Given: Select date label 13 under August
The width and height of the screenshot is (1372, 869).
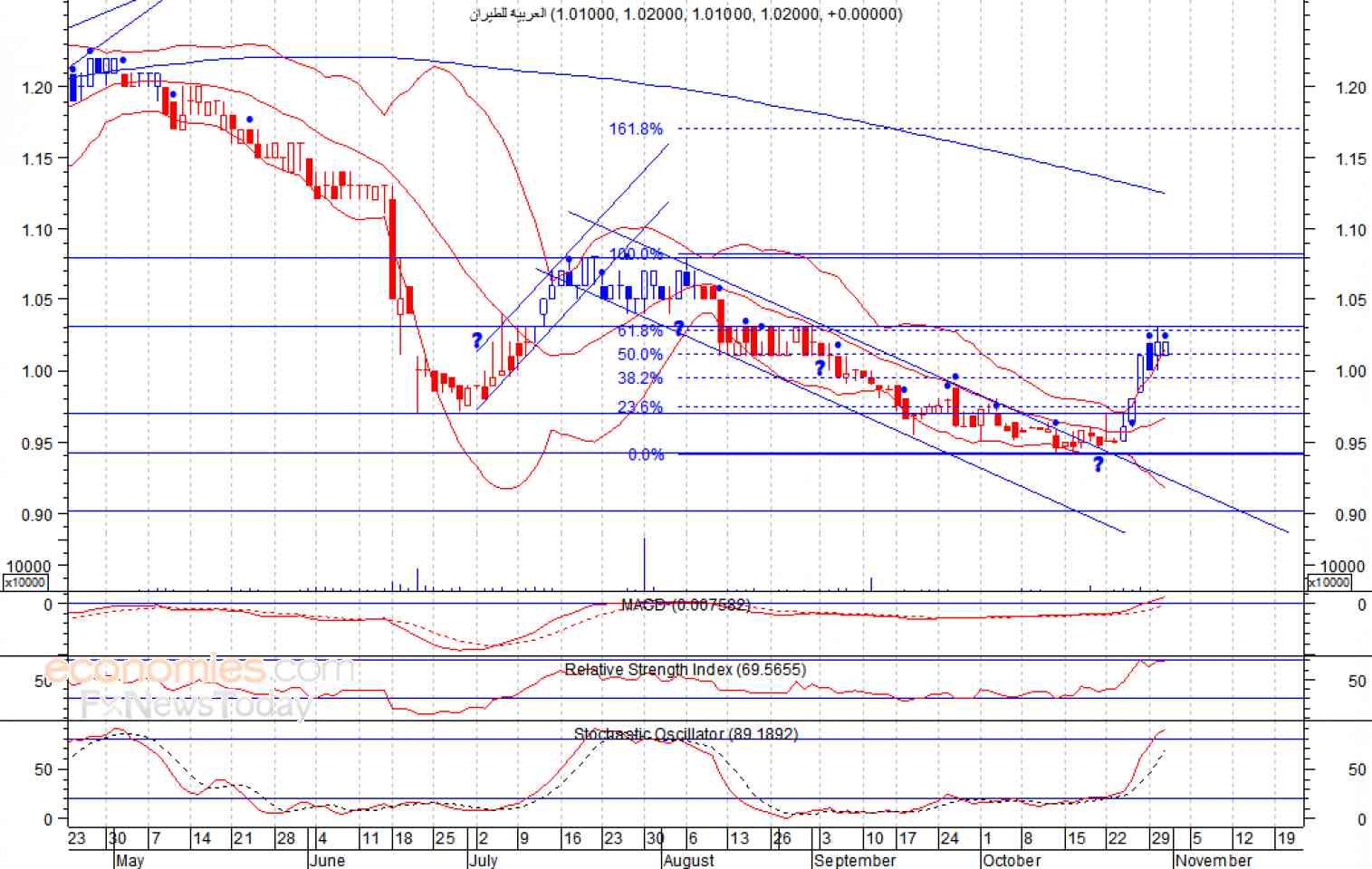Looking at the screenshot, I should 740,838.
